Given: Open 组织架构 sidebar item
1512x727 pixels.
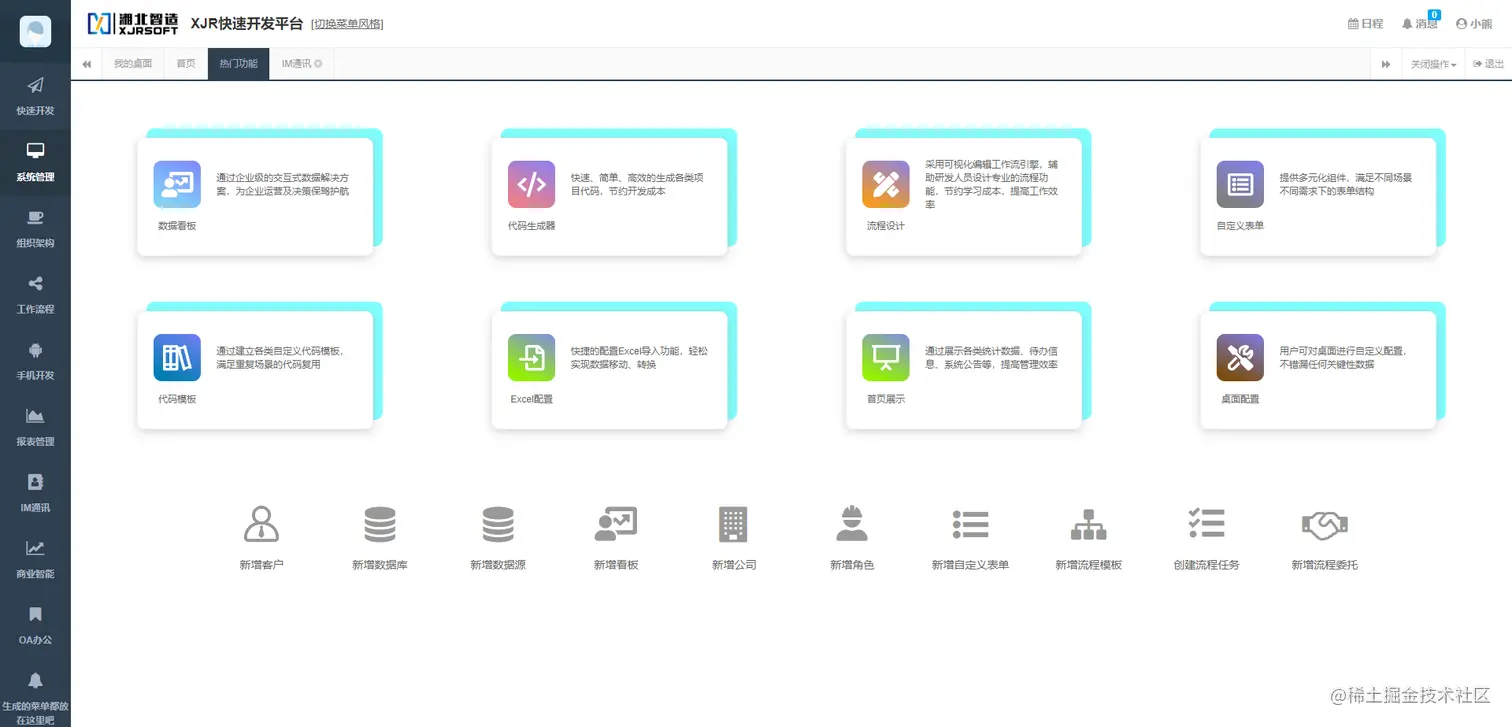Looking at the screenshot, I should pyautogui.click(x=35, y=228).
